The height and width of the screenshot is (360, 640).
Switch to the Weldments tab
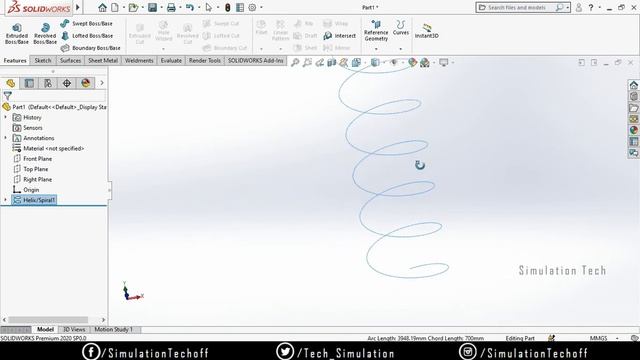click(x=139, y=60)
